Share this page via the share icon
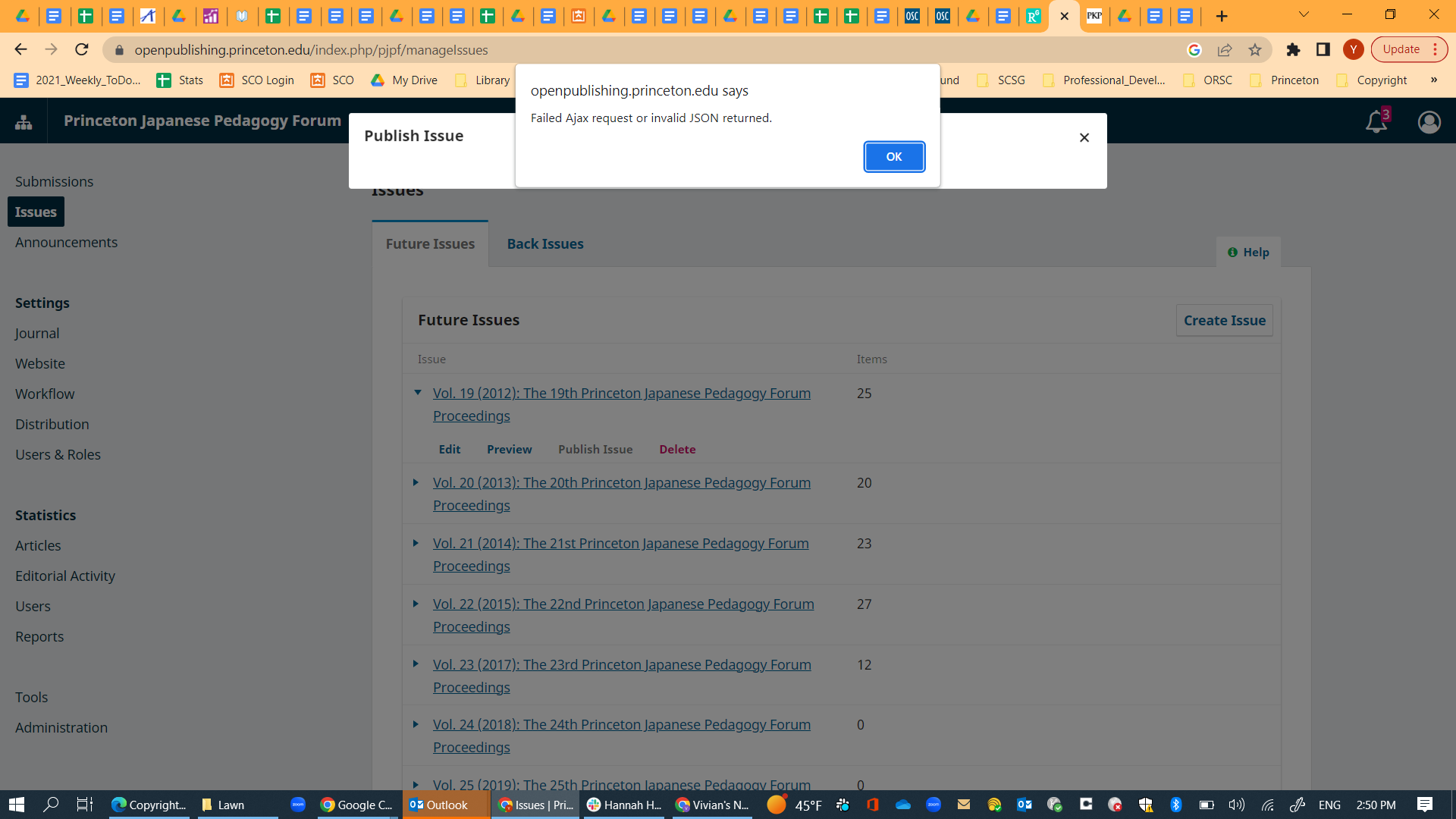This screenshot has height=819, width=1456. pos(1225,49)
